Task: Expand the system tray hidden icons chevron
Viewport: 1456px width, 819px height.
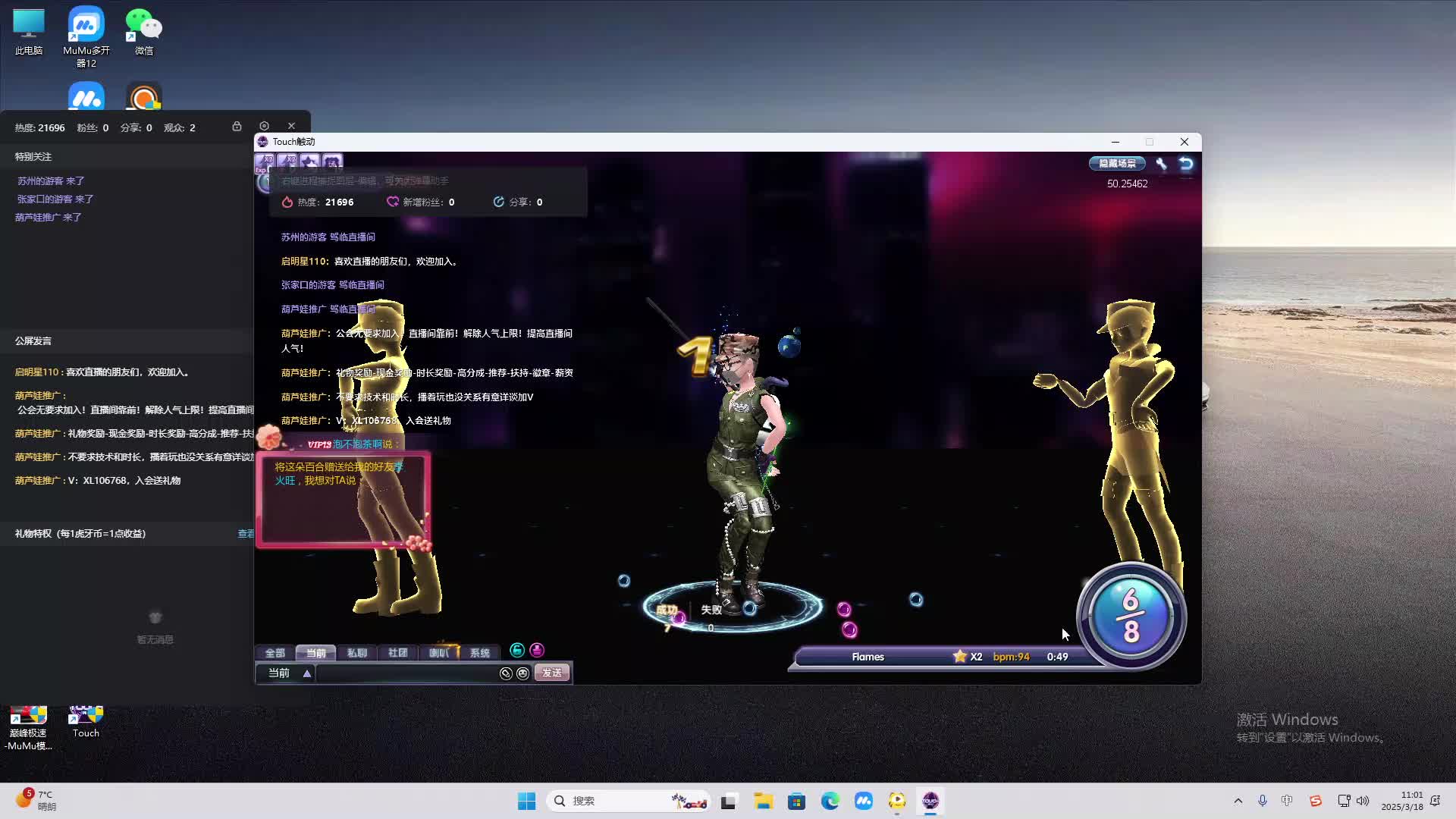Action: 1238,801
